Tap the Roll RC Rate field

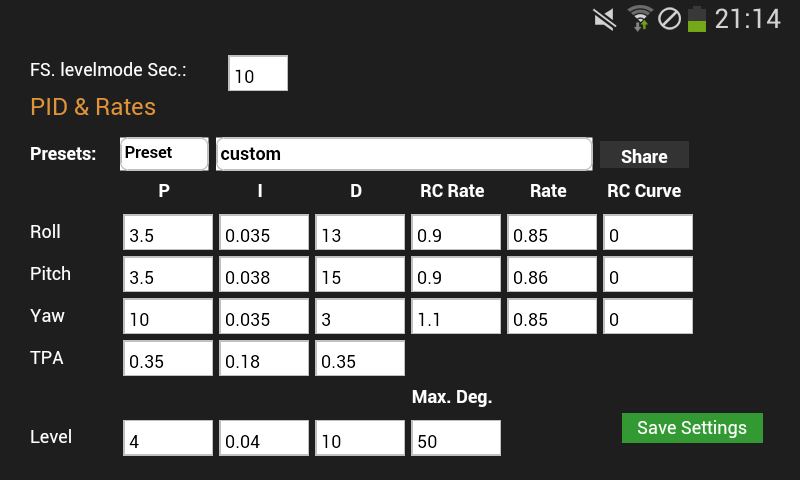tap(456, 233)
